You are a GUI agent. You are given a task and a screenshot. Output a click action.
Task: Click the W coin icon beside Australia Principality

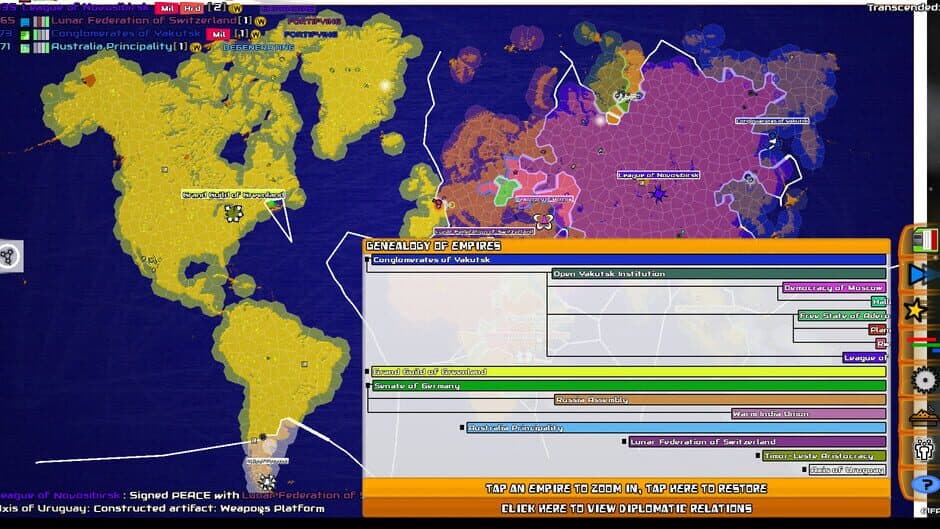(195, 47)
